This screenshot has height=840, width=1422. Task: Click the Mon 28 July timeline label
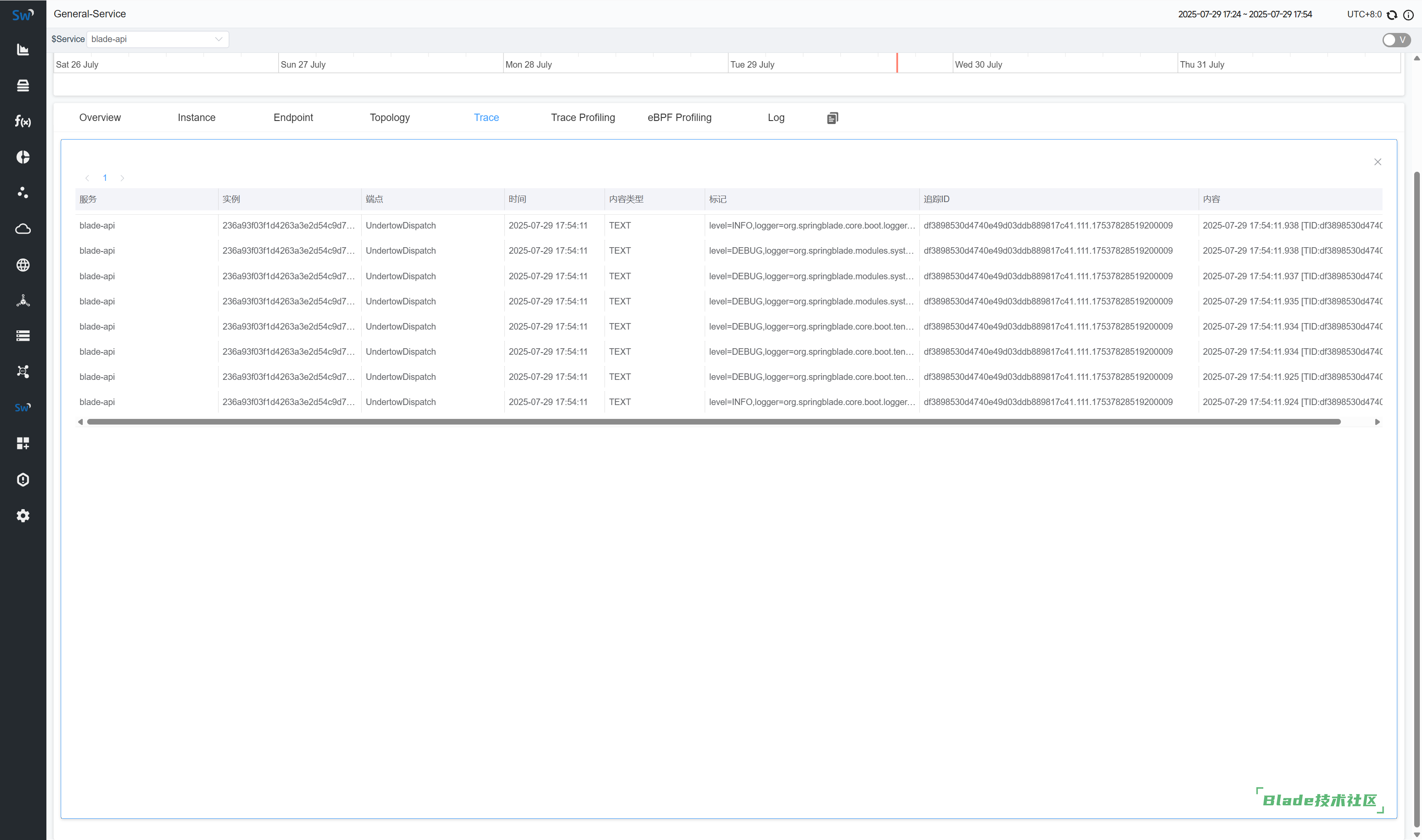click(528, 65)
